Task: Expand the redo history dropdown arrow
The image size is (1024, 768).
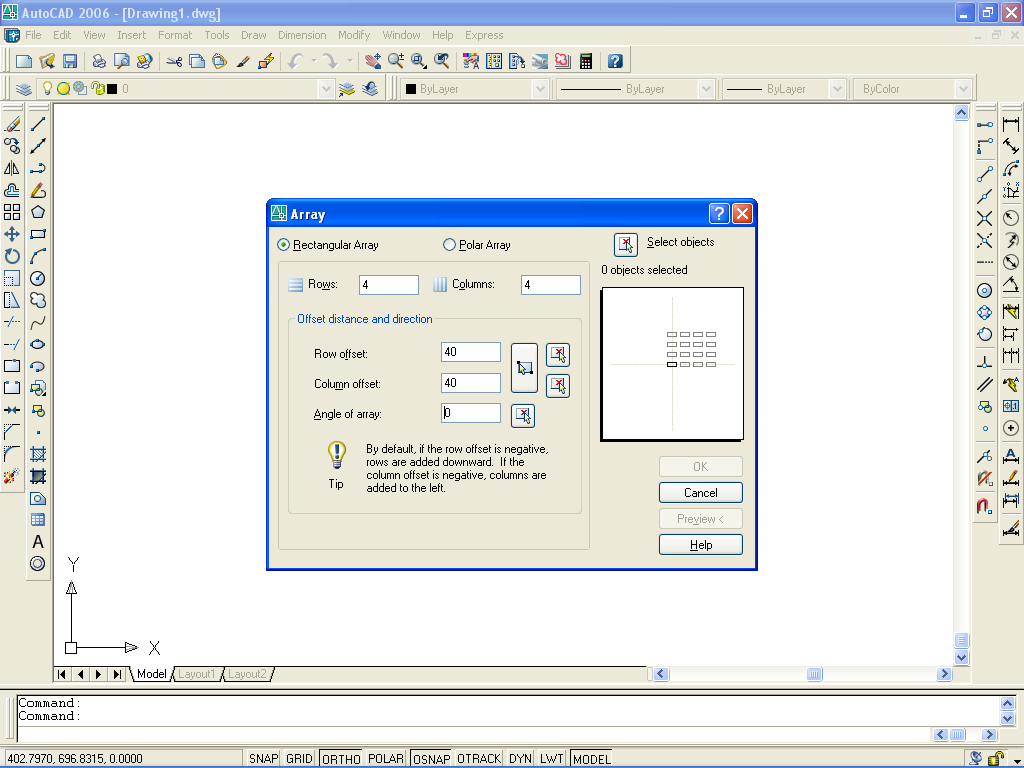Action: [x=350, y=61]
